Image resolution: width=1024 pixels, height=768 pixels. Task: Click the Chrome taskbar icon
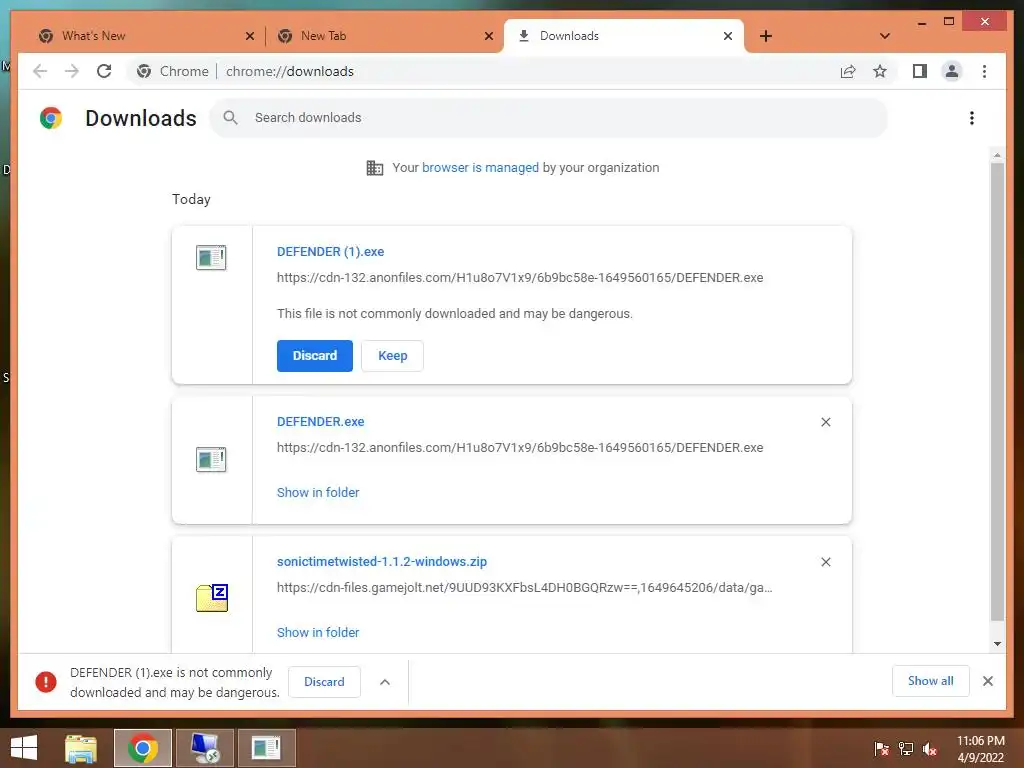tap(142, 748)
